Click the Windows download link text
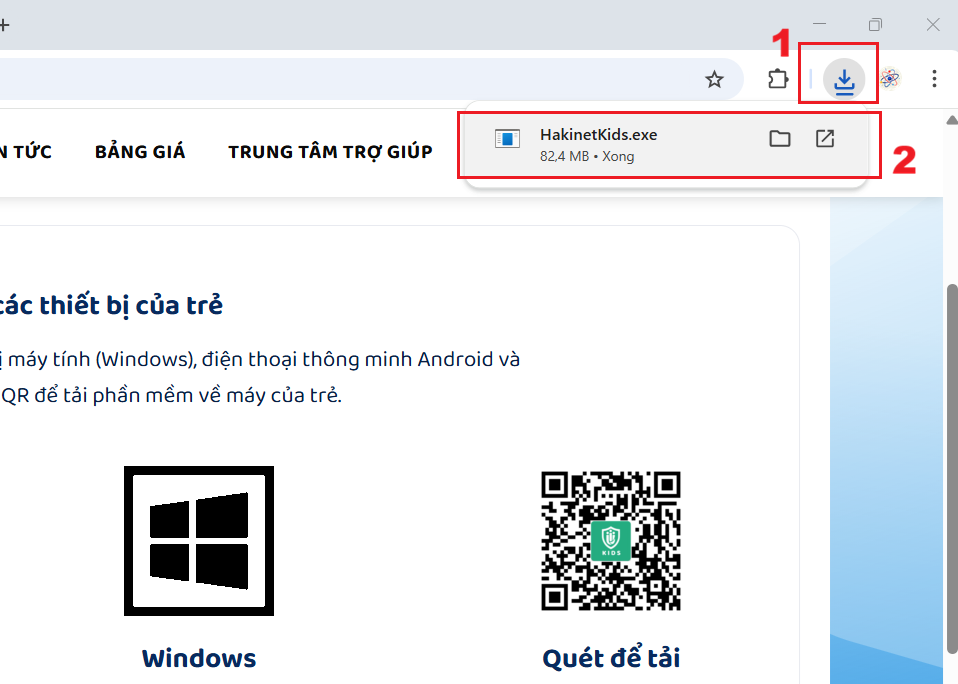 tap(198, 658)
